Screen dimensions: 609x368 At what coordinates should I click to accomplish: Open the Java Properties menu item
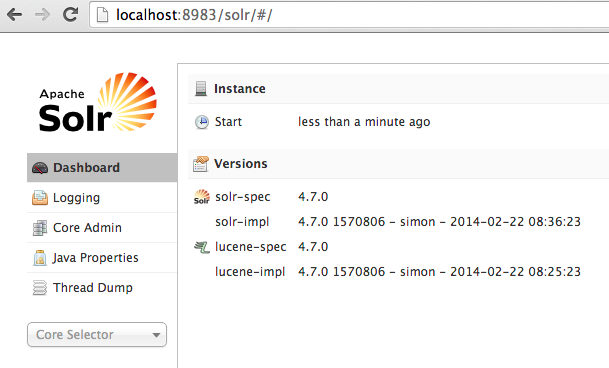[102, 258]
